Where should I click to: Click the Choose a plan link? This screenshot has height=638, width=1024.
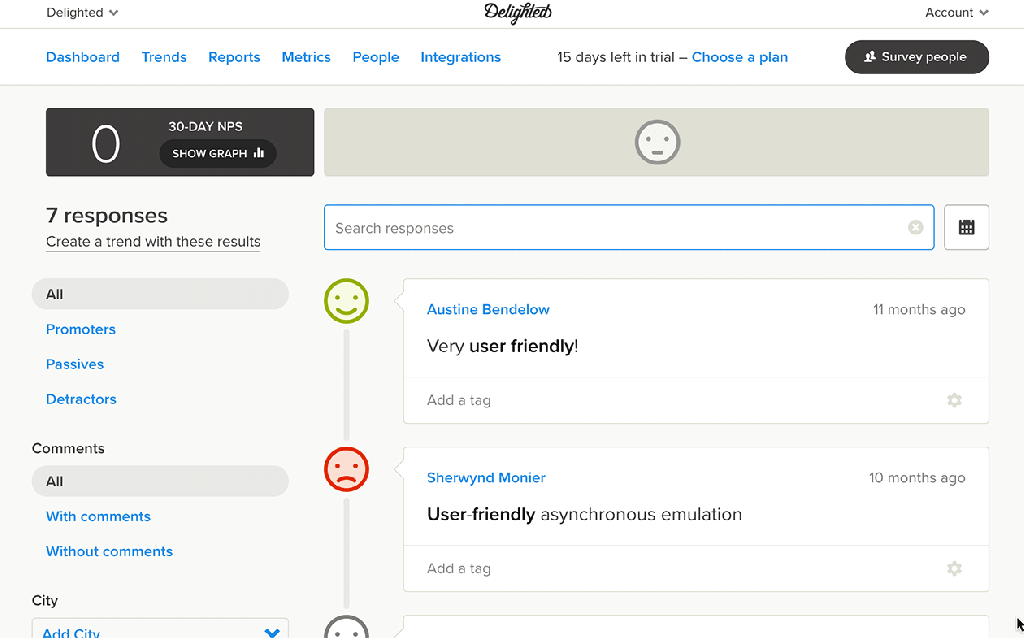740,57
